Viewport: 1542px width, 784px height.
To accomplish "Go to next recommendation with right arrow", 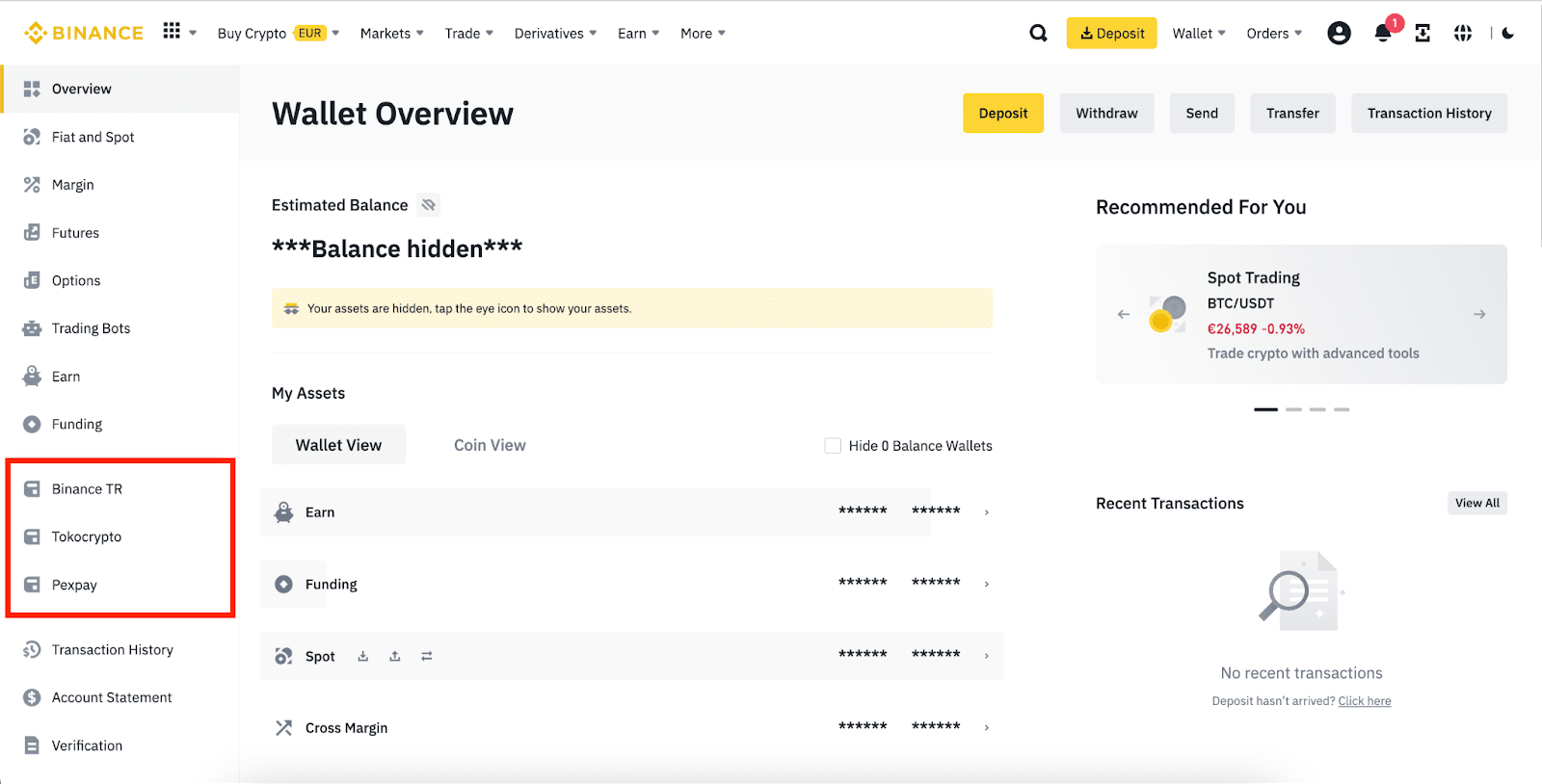I will [x=1479, y=315].
